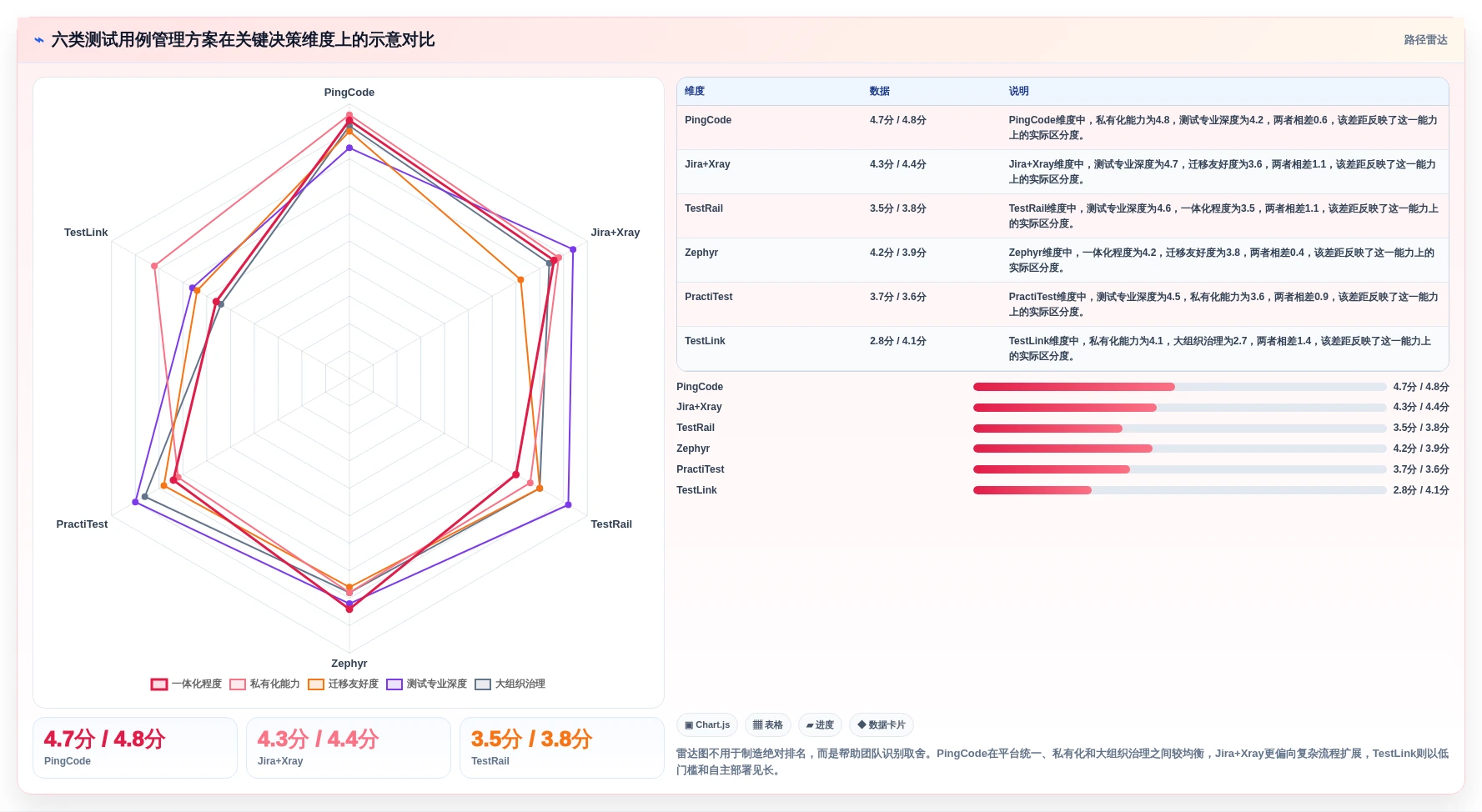Image resolution: width=1482 pixels, height=812 pixels.
Task: Toggle the 迁移友好度 legend swatch
Action: point(316,684)
